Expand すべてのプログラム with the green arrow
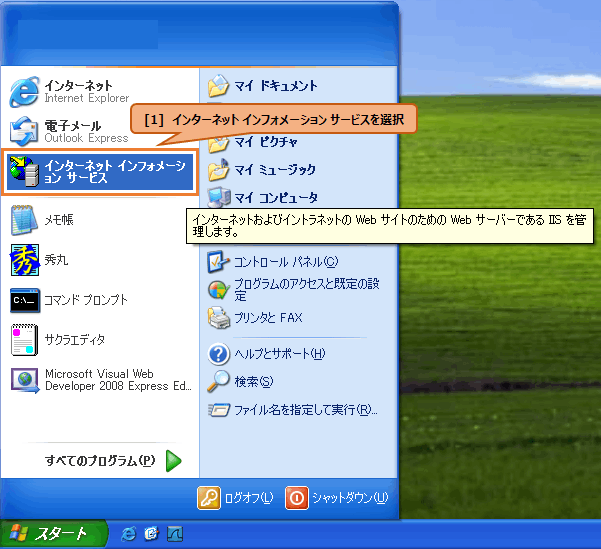Screen dimensions: 601x549 point(174,461)
